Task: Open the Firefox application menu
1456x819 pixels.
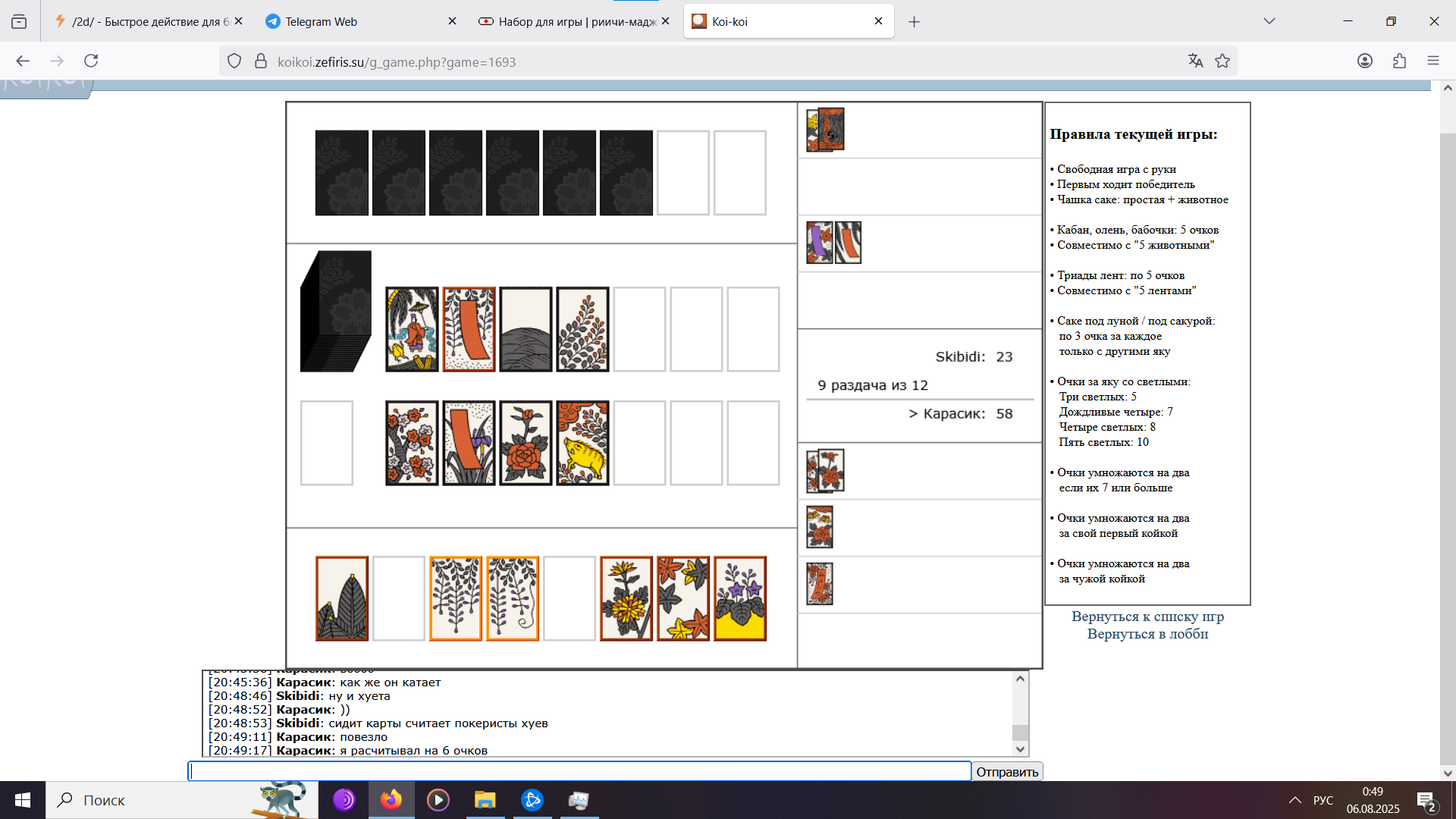Action: point(1432,61)
